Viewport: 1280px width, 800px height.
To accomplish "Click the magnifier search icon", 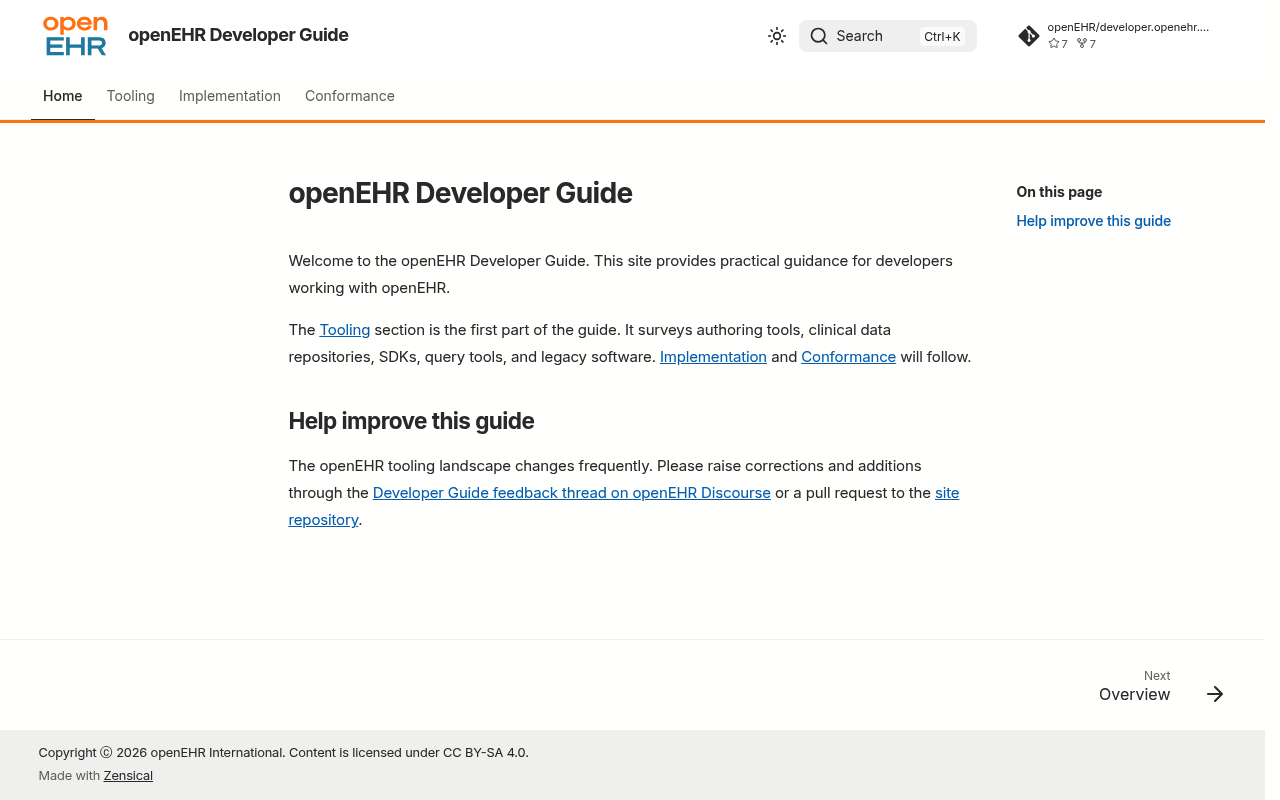I will [x=819, y=36].
